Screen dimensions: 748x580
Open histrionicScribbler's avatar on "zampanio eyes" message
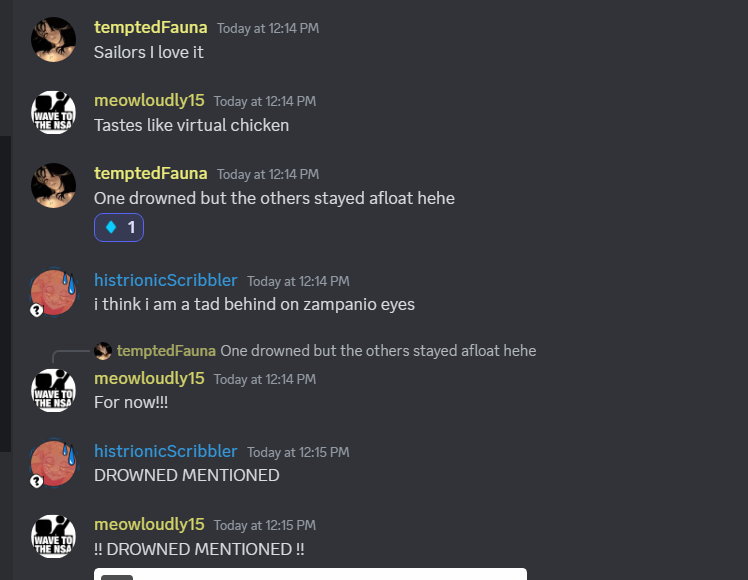coord(53,292)
